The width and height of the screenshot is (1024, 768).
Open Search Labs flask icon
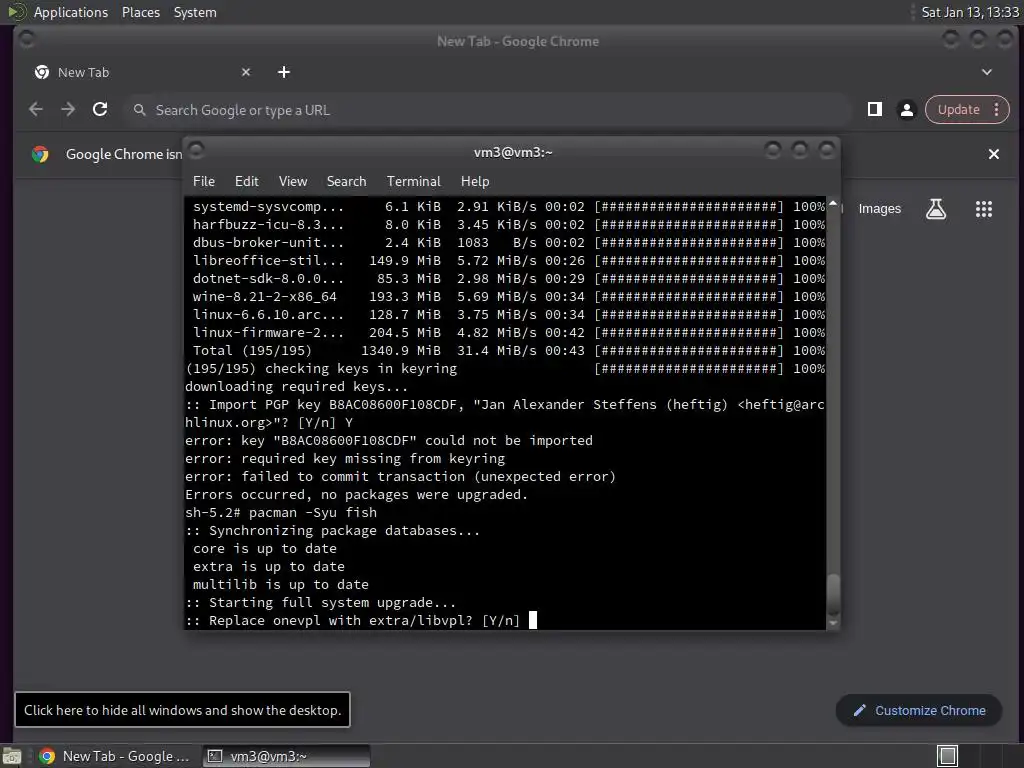(x=936, y=209)
